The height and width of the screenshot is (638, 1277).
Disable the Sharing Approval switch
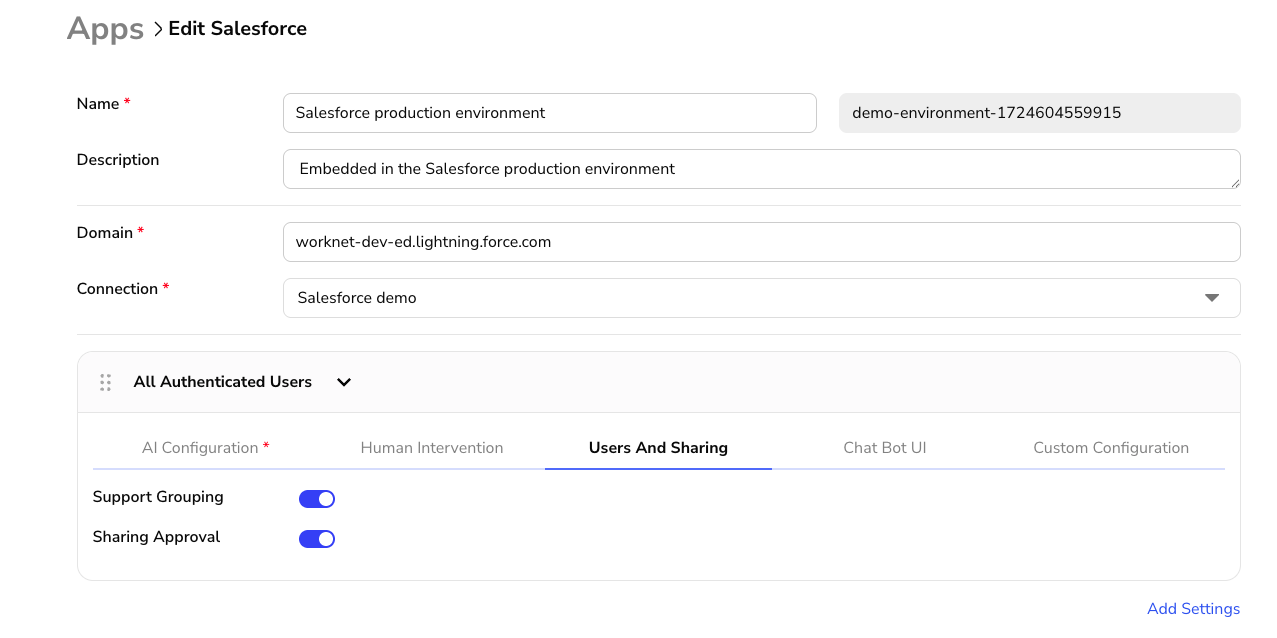coord(317,539)
